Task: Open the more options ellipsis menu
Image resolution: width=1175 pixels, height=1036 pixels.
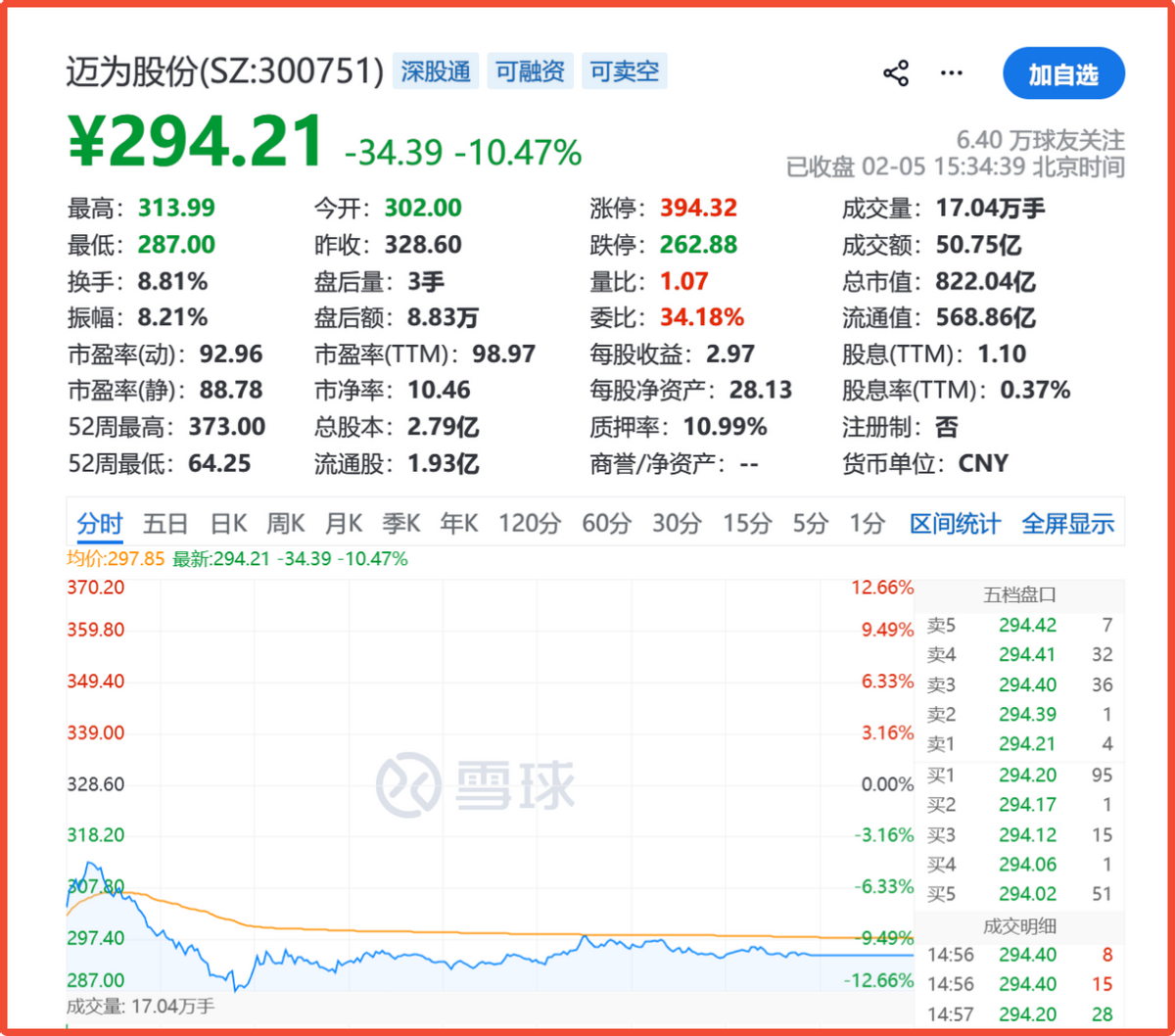Action: (x=951, y=72)
